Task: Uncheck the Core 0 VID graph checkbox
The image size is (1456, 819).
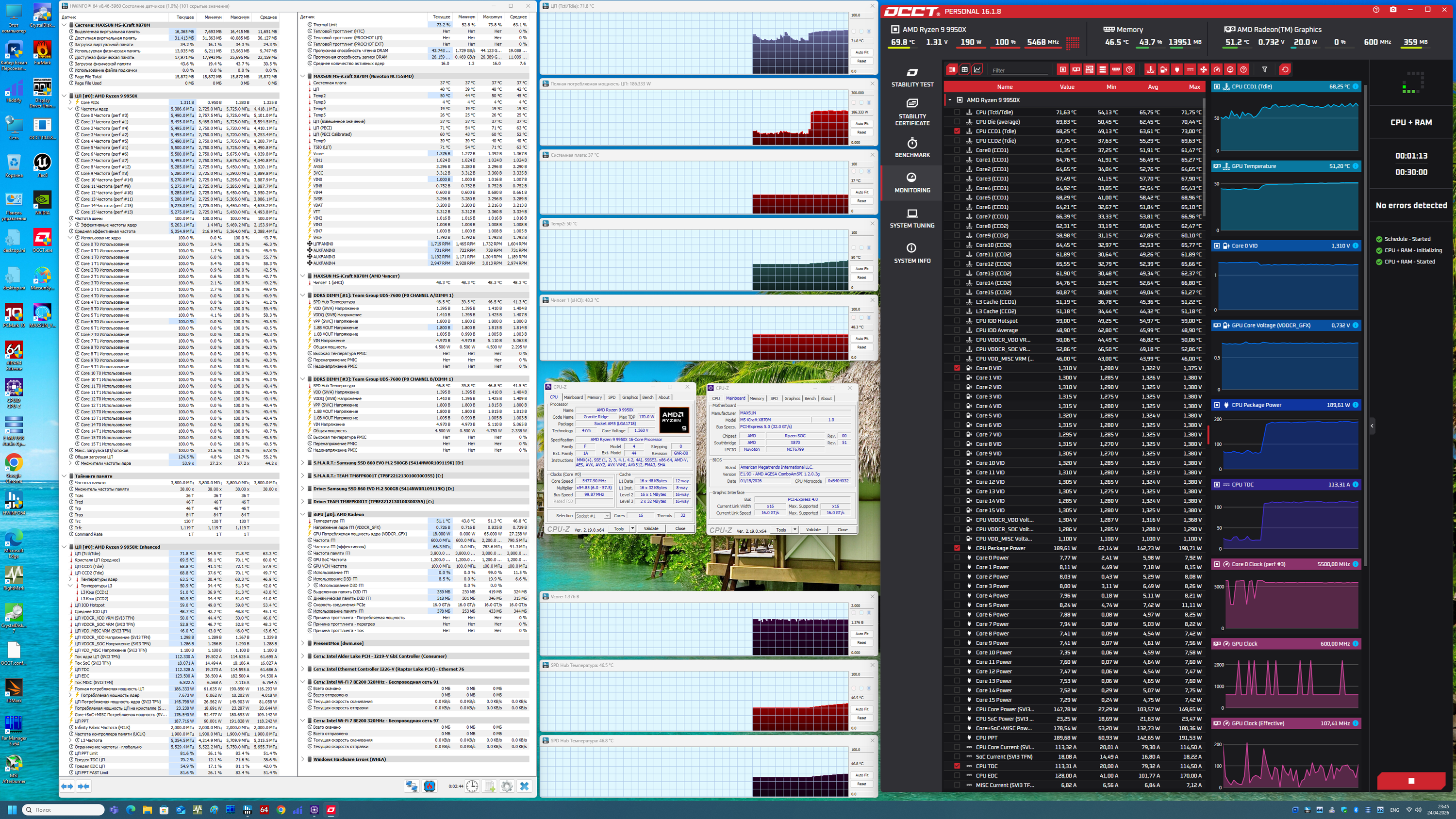Action: (957, 368)
